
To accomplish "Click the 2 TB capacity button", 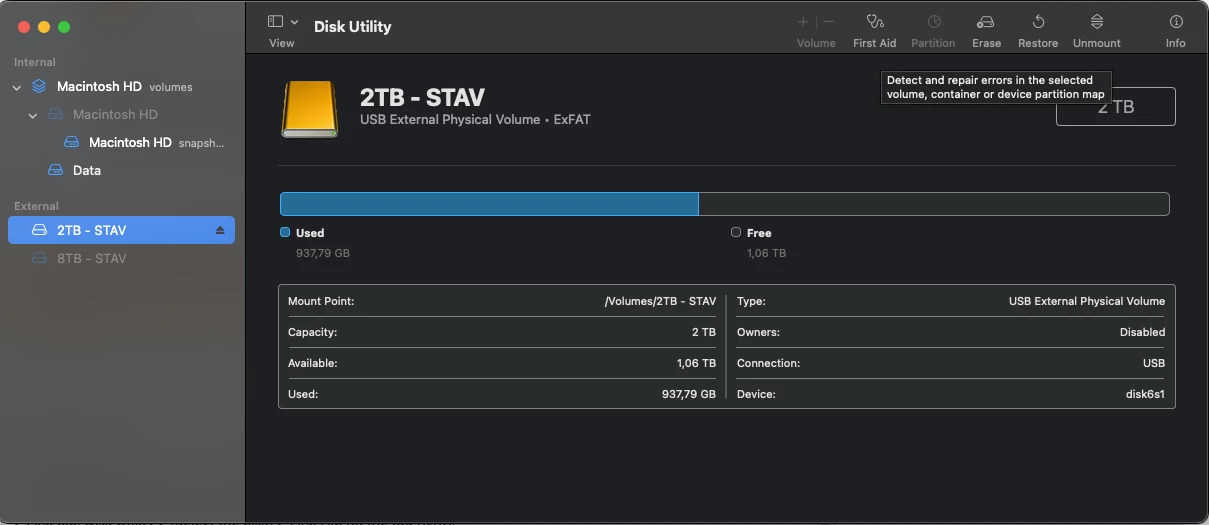I will coord(1115,107).
